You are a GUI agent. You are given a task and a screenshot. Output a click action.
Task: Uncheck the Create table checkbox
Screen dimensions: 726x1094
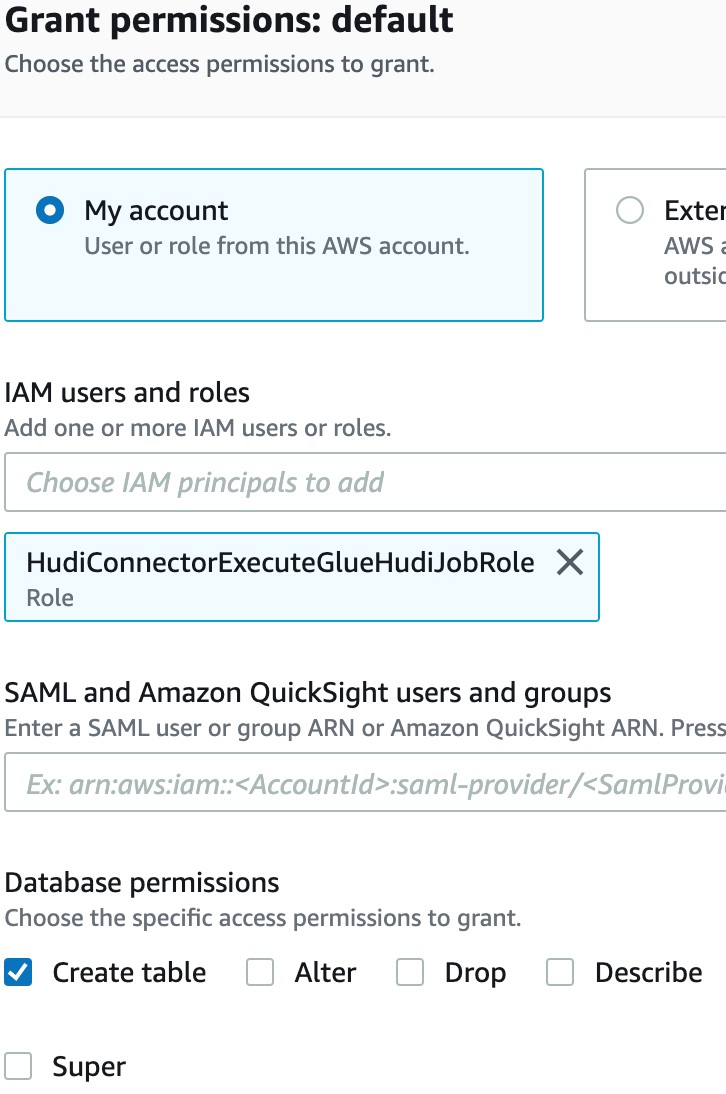[x=18, y=972]
